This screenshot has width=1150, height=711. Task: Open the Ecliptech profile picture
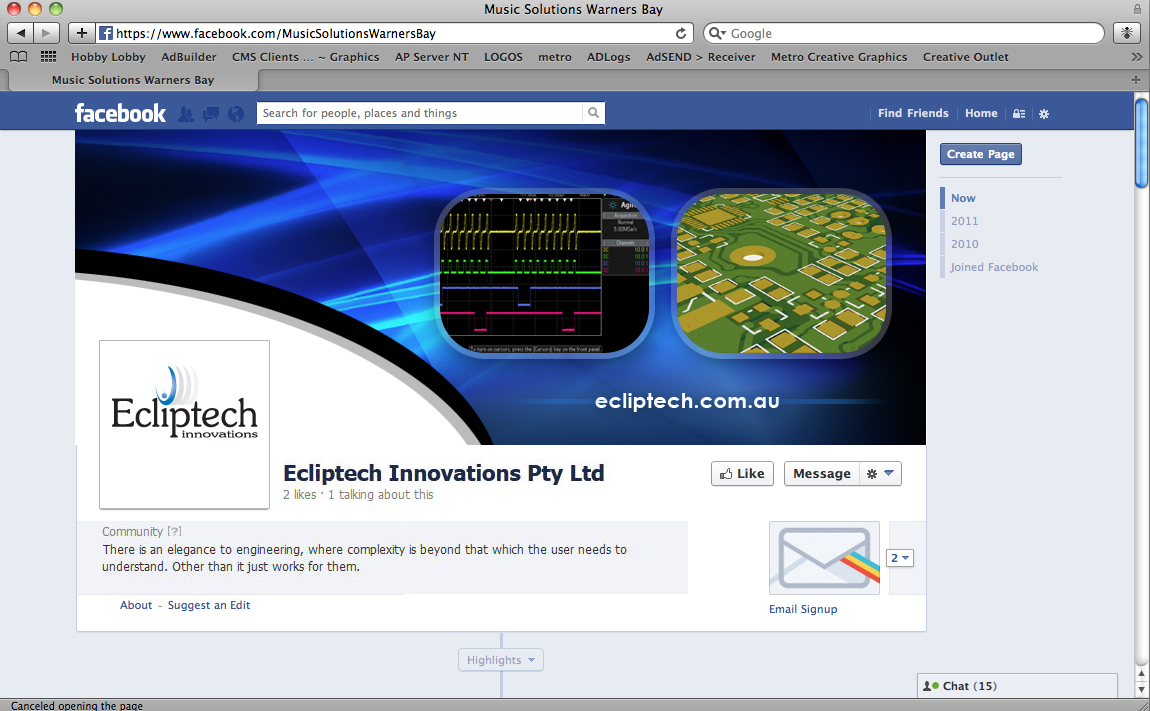(x=184, y=424)
